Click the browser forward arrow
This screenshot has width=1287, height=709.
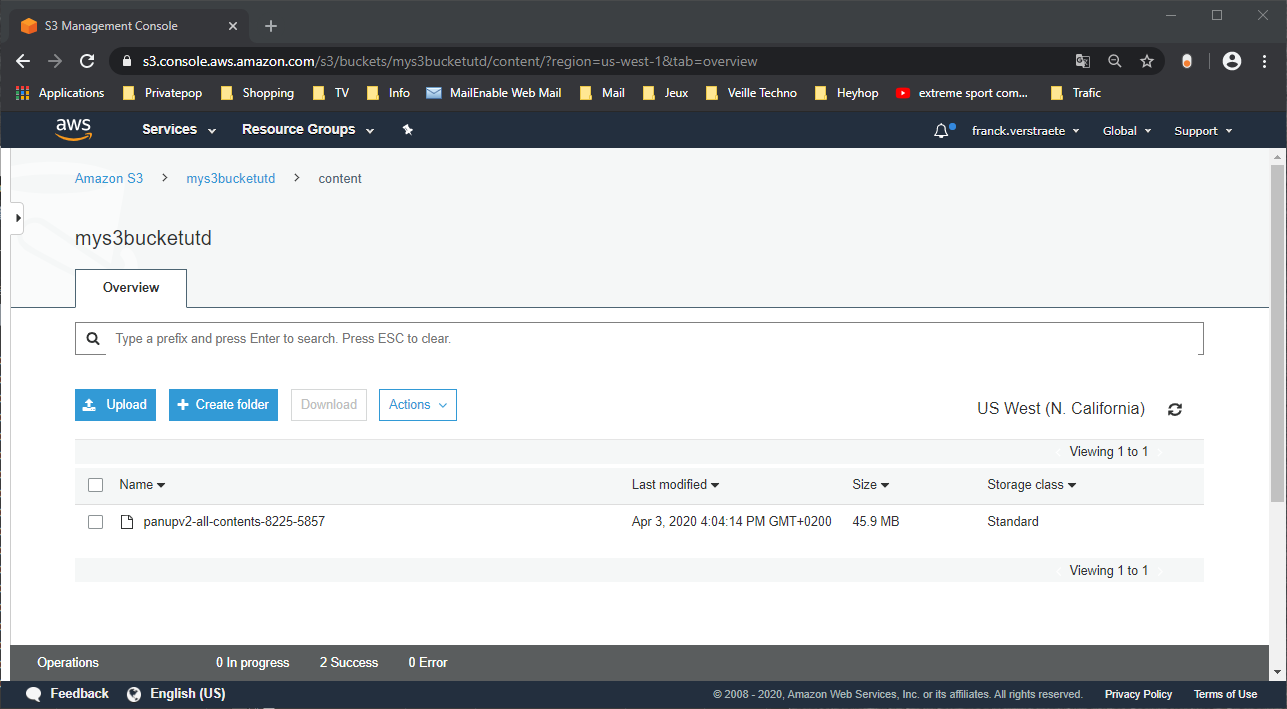click(55, 61)
